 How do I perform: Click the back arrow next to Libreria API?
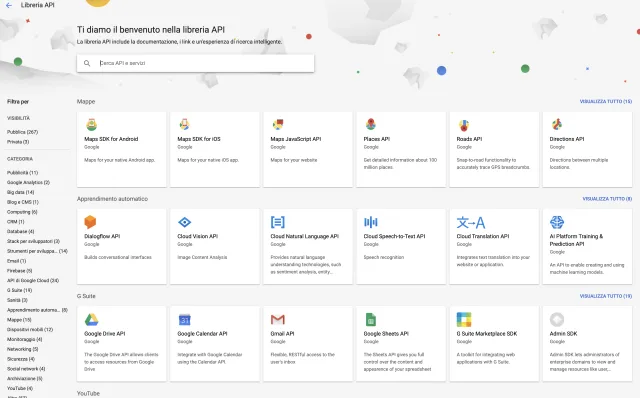coord(9,5)
